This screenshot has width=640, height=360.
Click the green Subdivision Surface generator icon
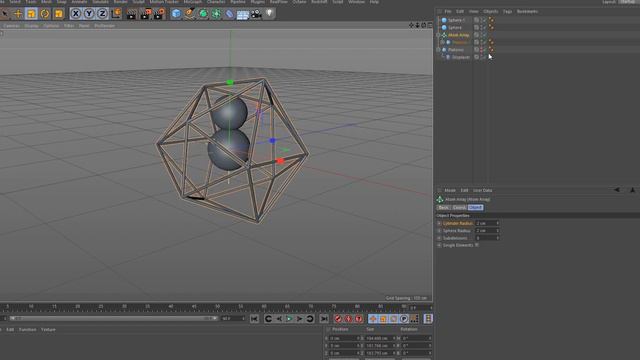[203, 14]
